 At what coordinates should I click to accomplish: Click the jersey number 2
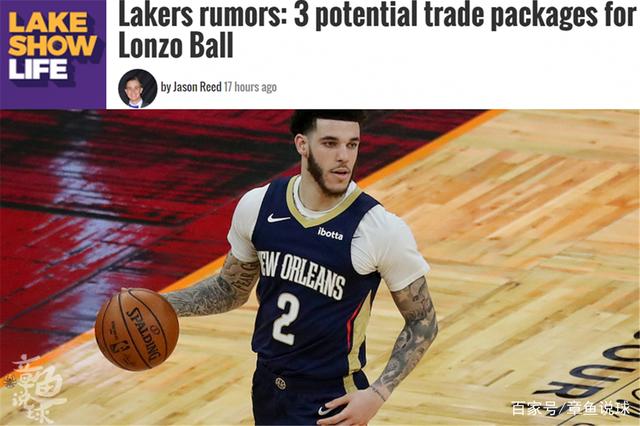coord(285,318)
